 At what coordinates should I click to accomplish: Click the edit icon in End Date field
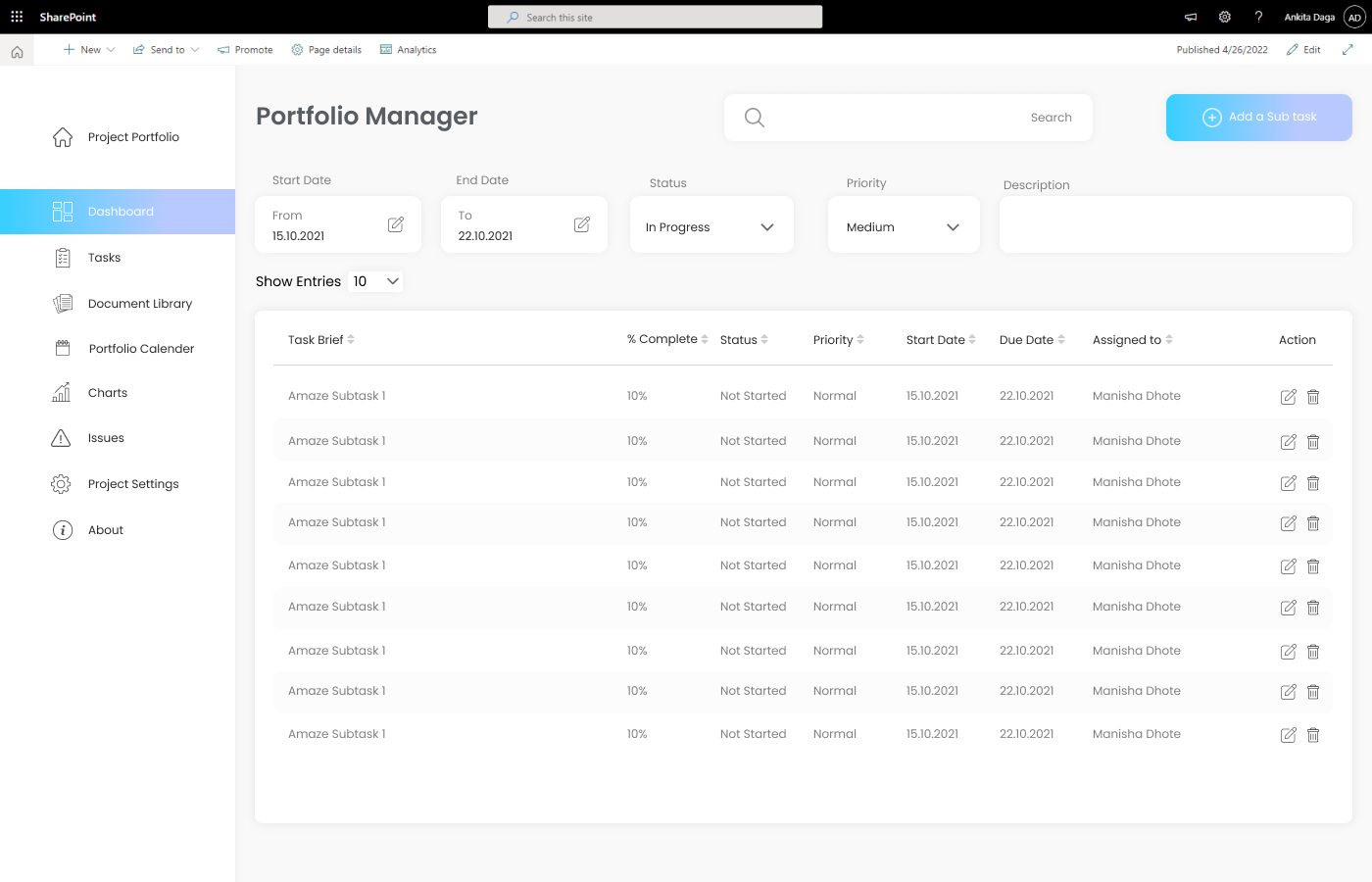pos(581,224)
